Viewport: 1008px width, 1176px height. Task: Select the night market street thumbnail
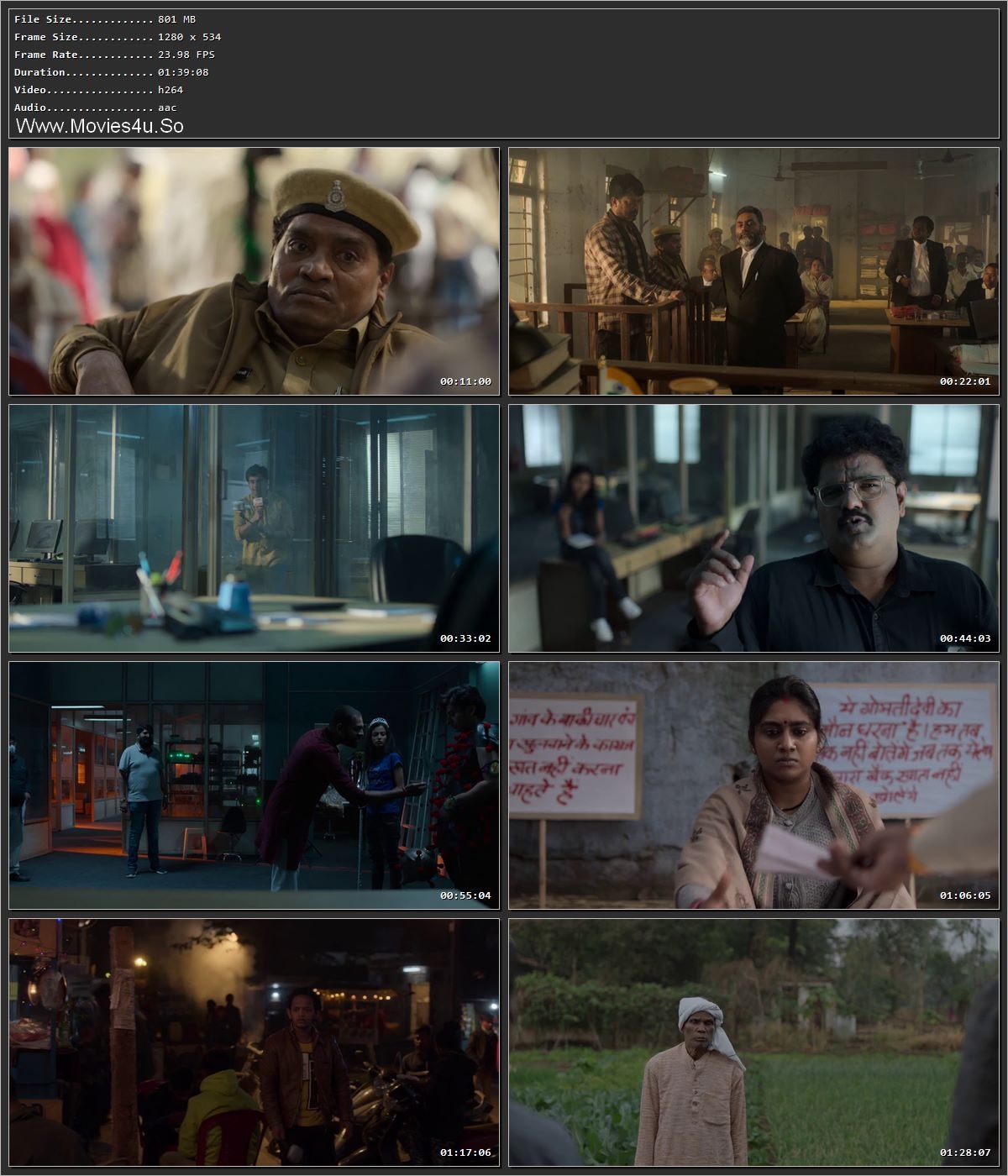pyautogui.click(x=252, y=1042)
